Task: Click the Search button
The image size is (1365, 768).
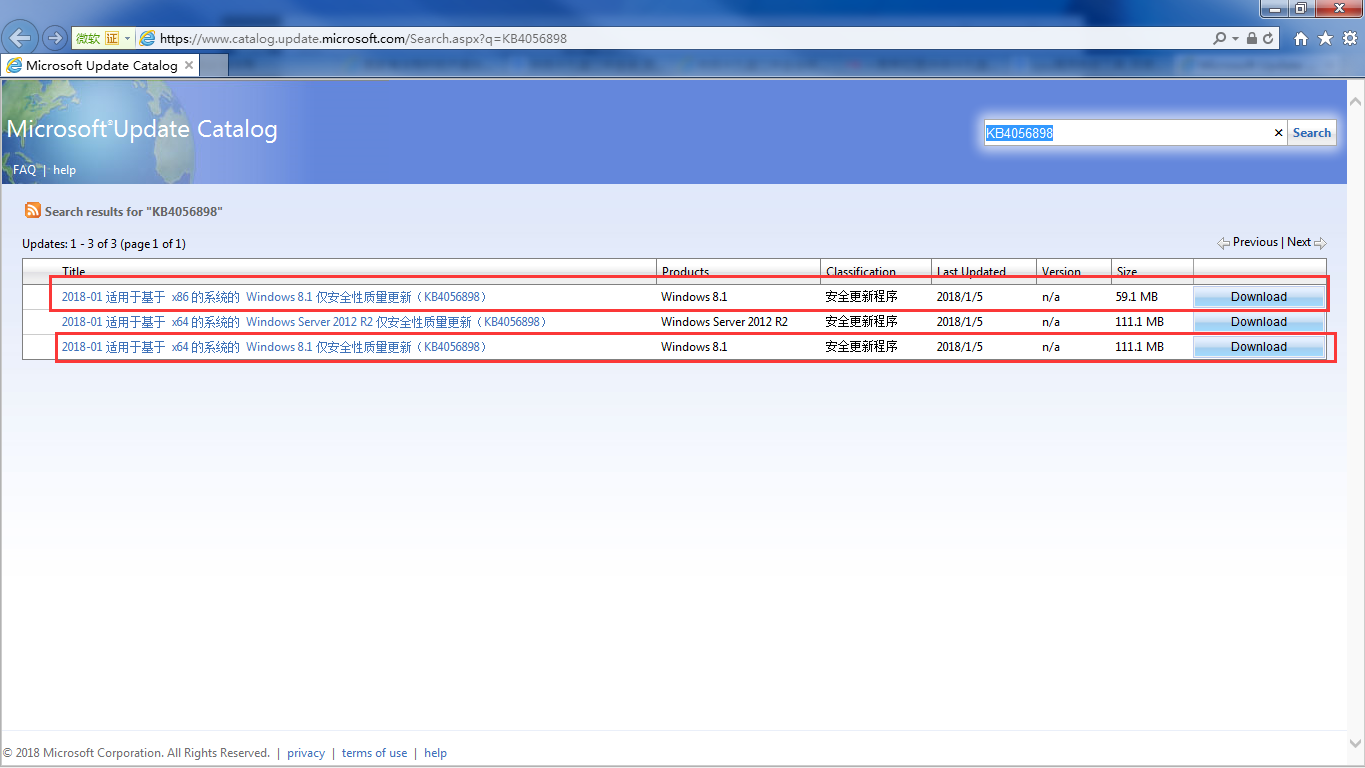Action: [x=1311, y=133]
